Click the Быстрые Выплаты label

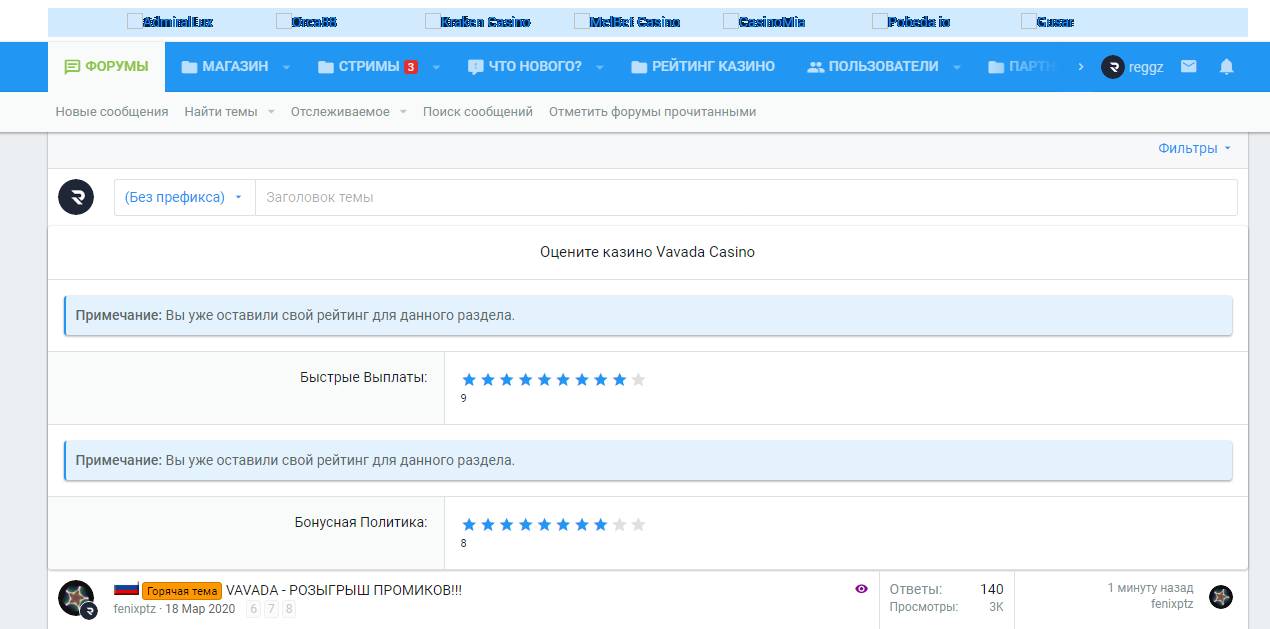click(363, 377)
